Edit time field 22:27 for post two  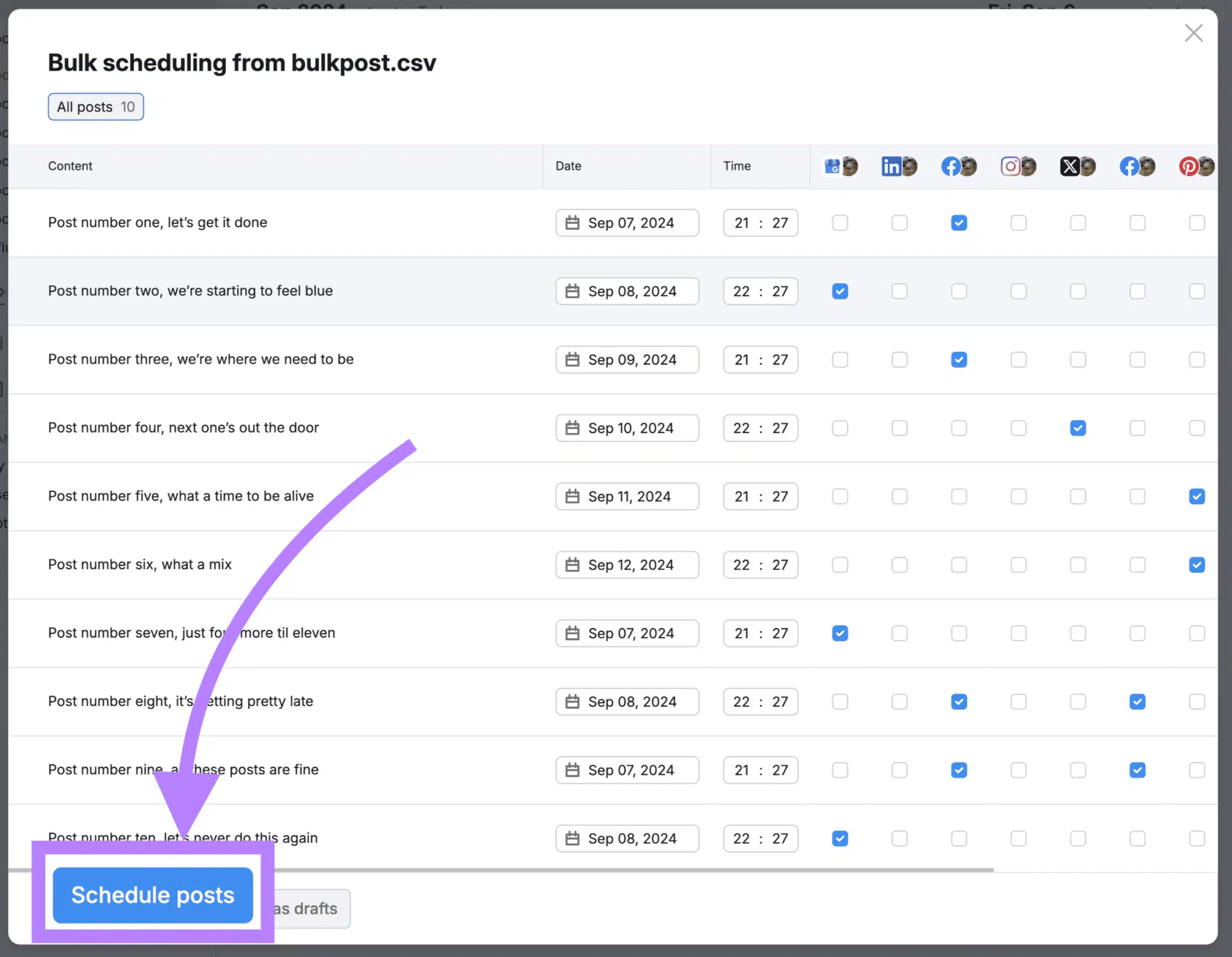point(760,292)
